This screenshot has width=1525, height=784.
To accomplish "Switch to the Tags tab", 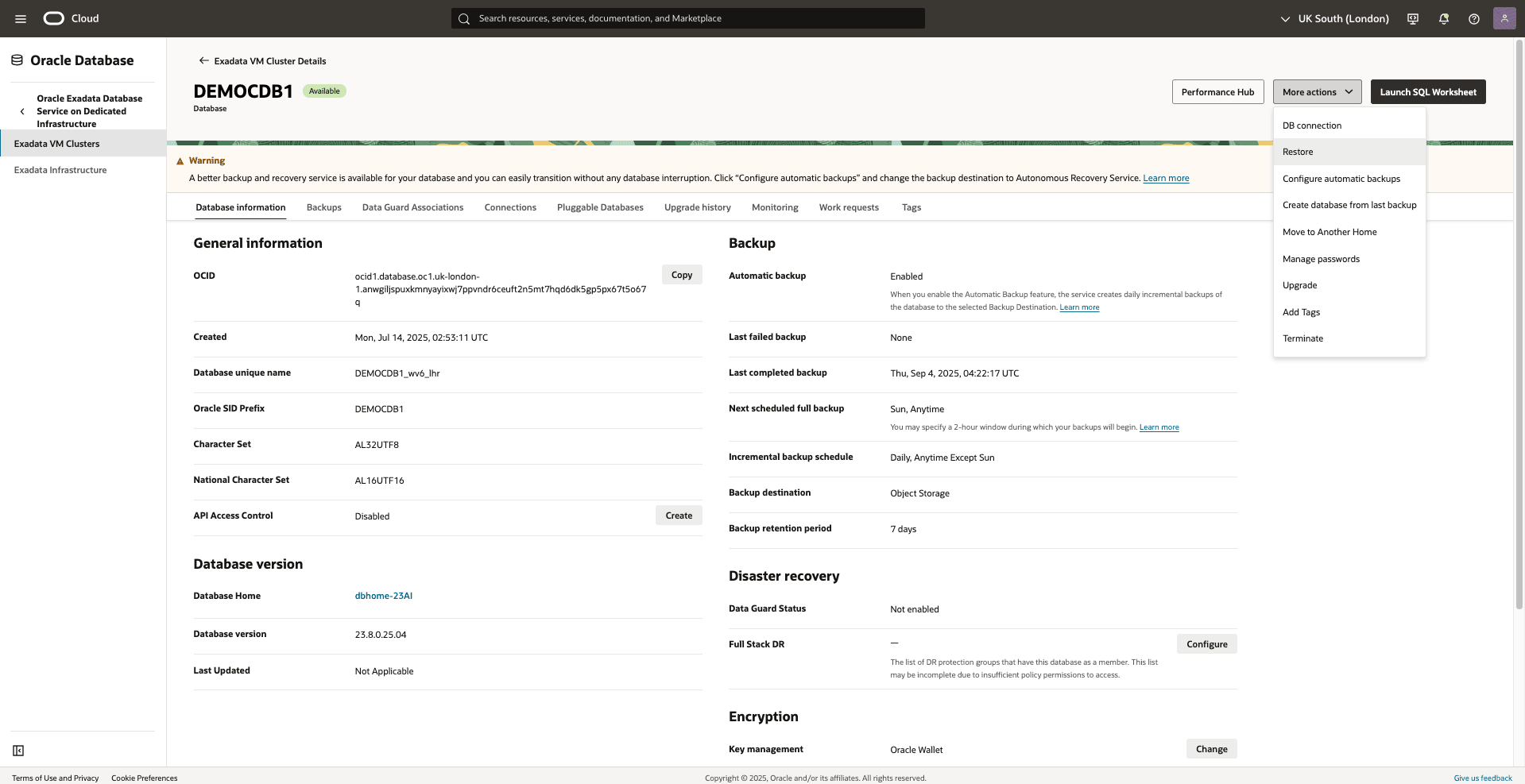I will (912, 207).
